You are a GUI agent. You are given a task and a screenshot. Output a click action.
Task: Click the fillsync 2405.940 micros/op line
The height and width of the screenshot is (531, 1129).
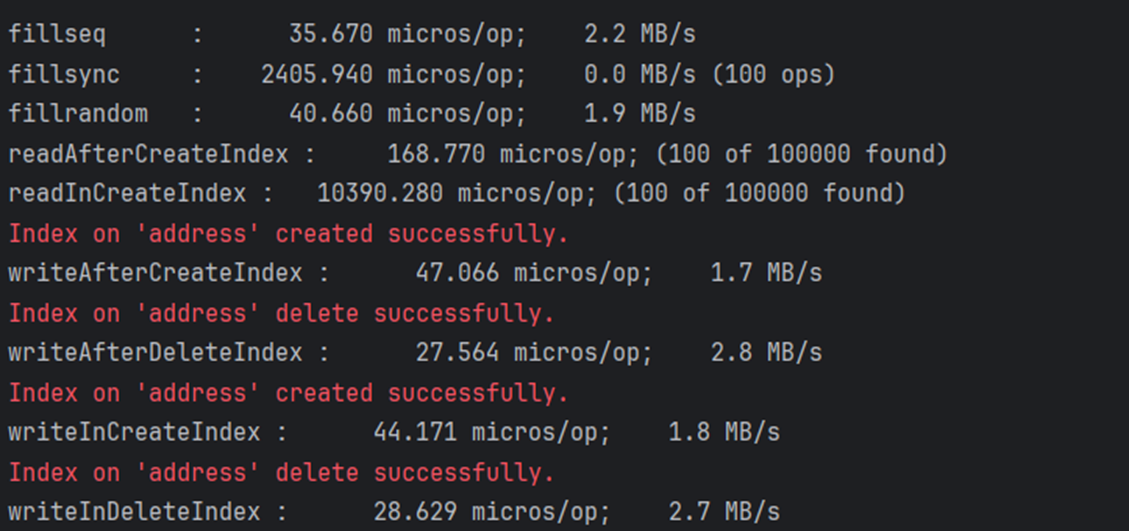point(421,74)
